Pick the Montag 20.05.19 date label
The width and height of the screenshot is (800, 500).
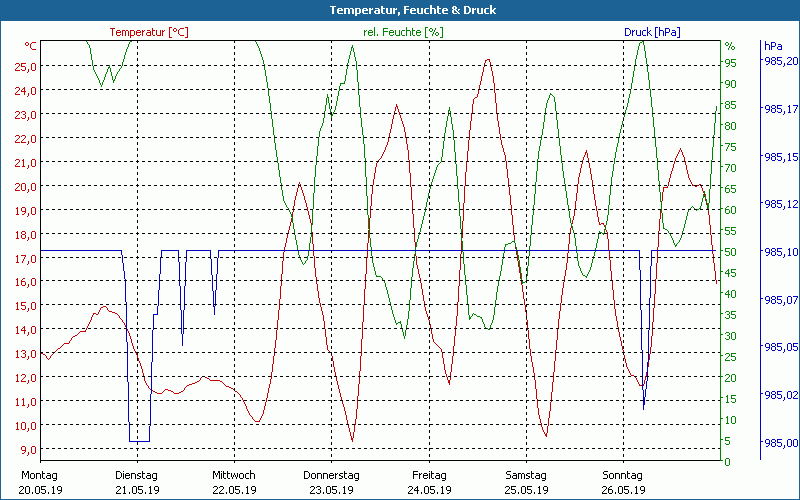coord(40,482)
